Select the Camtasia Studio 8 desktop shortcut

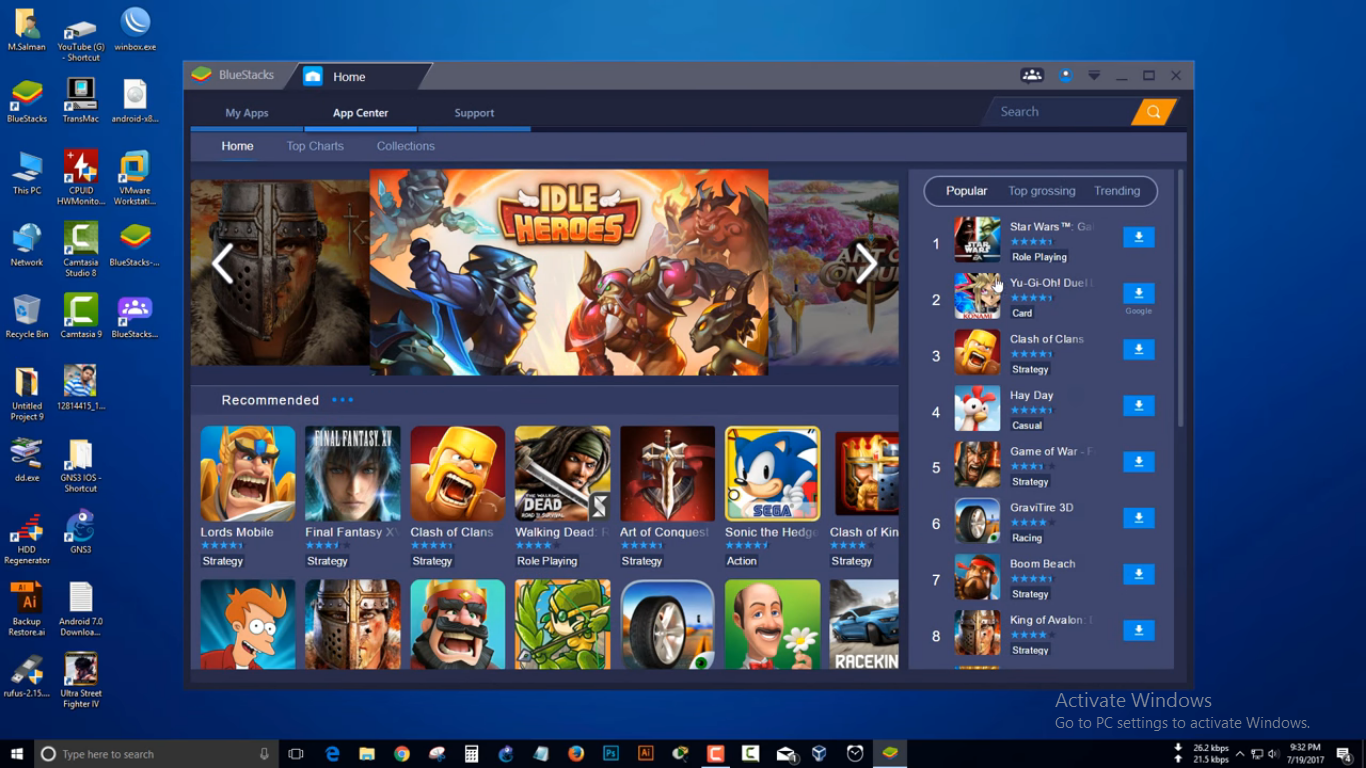[x=81, y=250]
